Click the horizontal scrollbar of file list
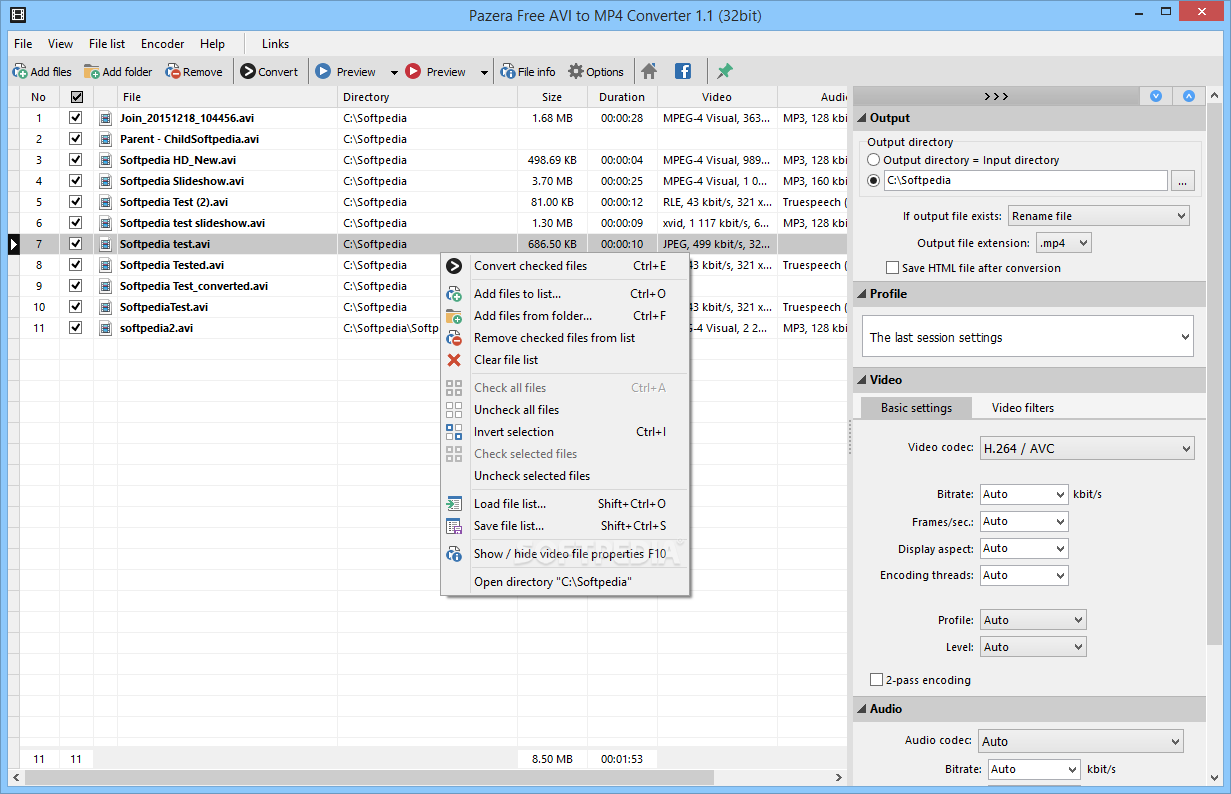 [x=369, y=777]
